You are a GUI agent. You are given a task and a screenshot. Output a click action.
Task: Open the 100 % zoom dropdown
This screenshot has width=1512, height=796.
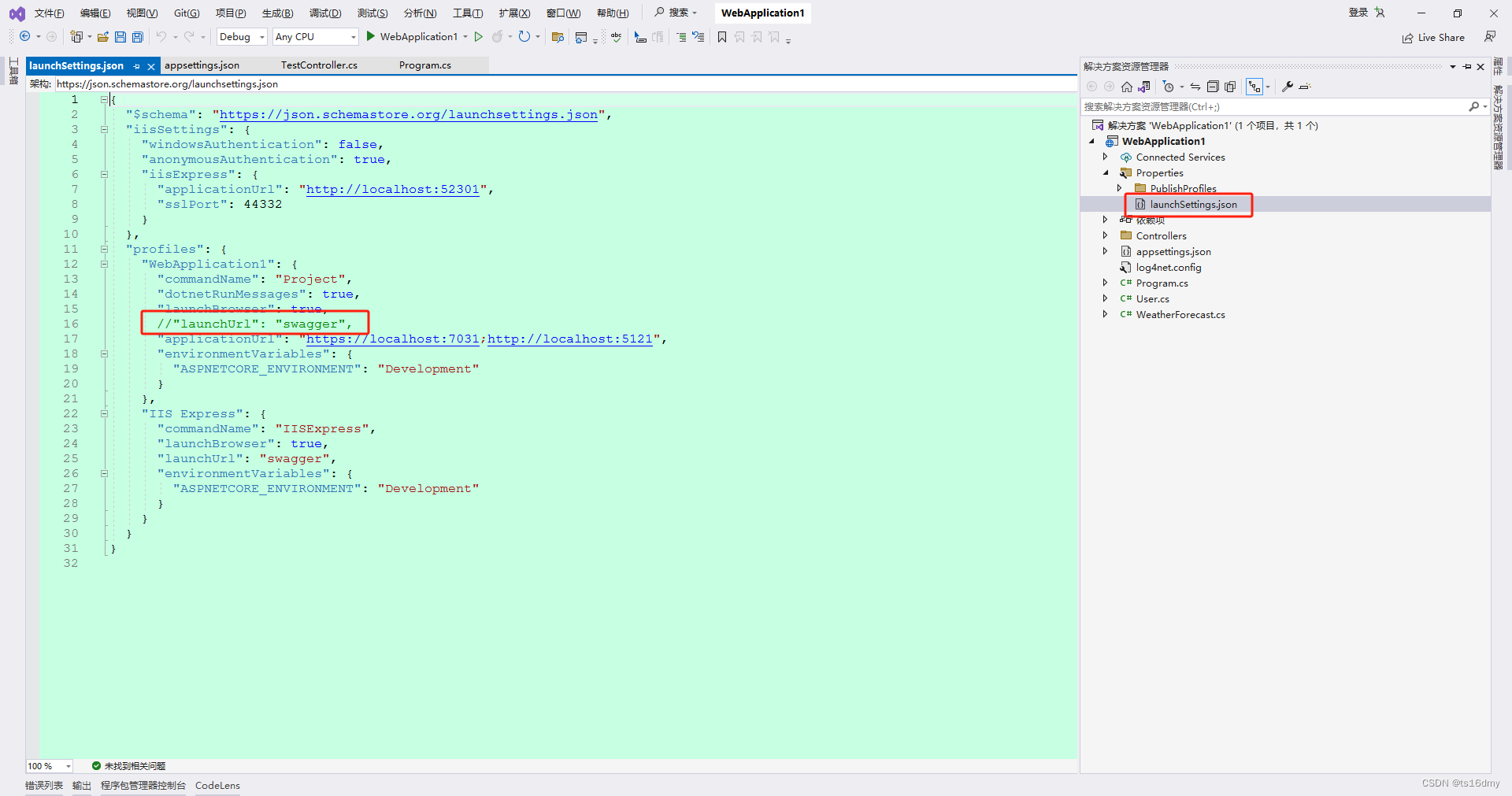pos(69,766)
